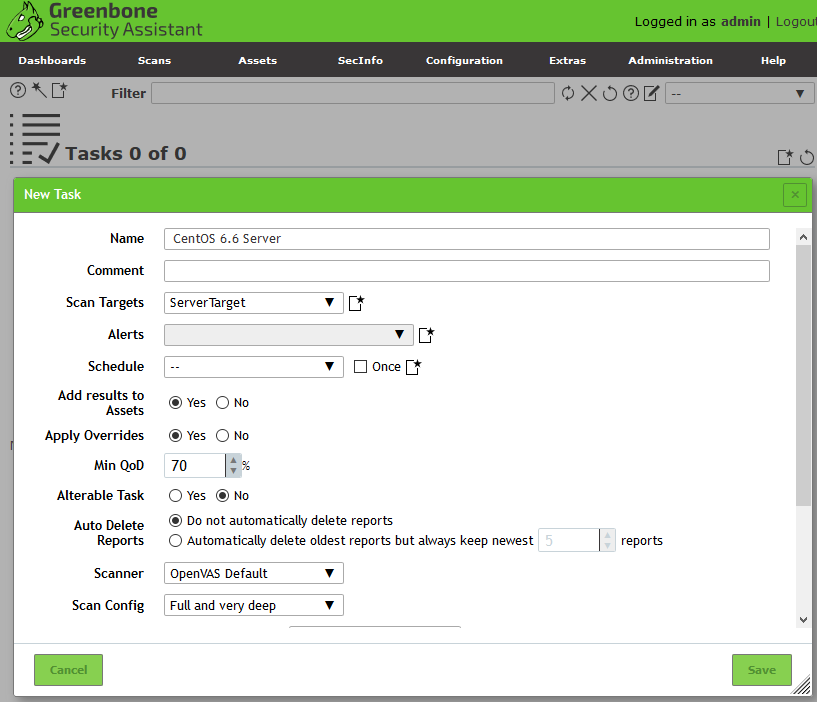The image size is (817, 702).
Task: Open the Extras menu
Action: click(x=567, y=60)
